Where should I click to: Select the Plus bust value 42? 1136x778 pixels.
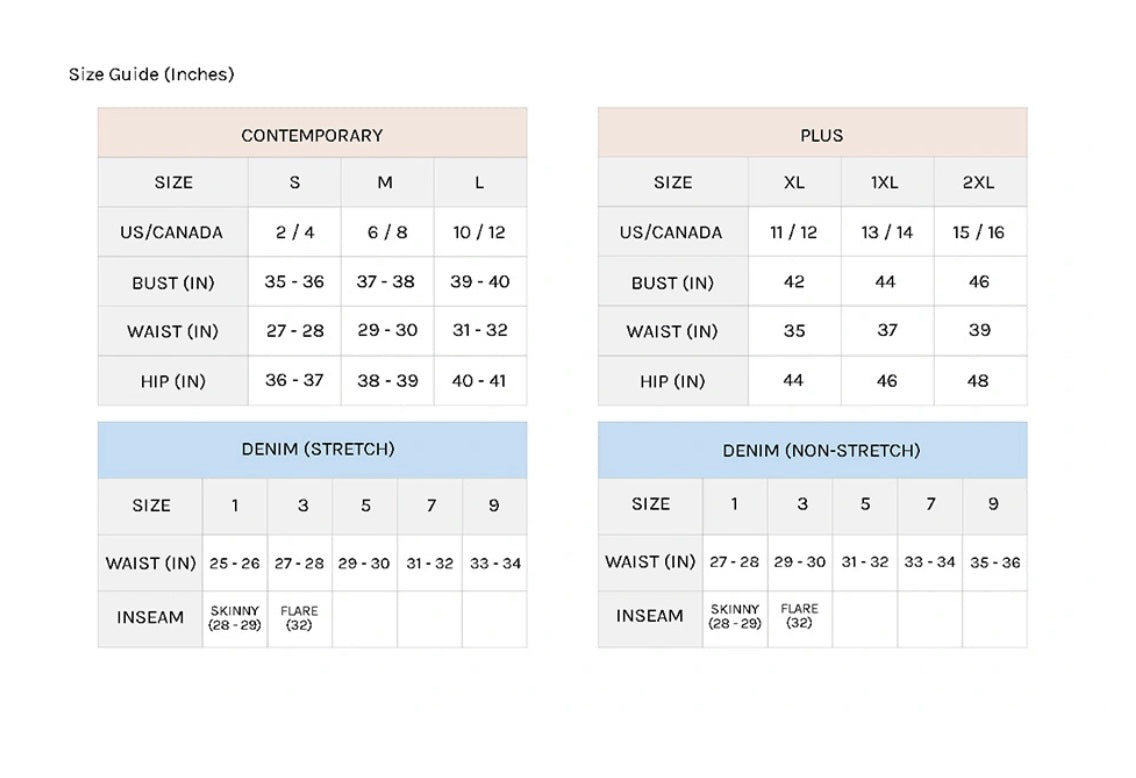point(794,282)
